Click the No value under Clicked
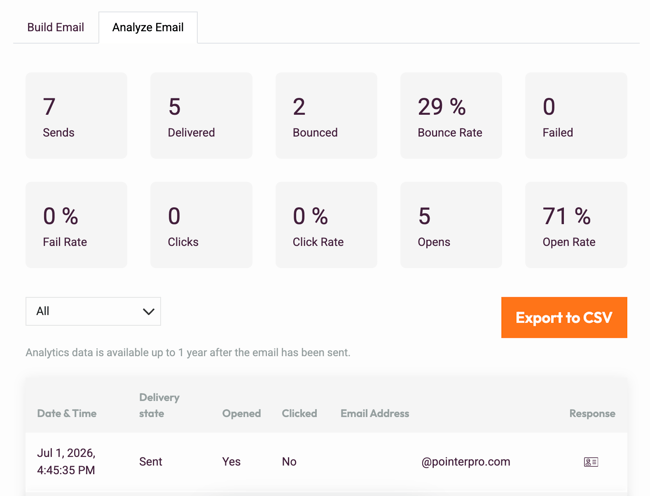 289,462
